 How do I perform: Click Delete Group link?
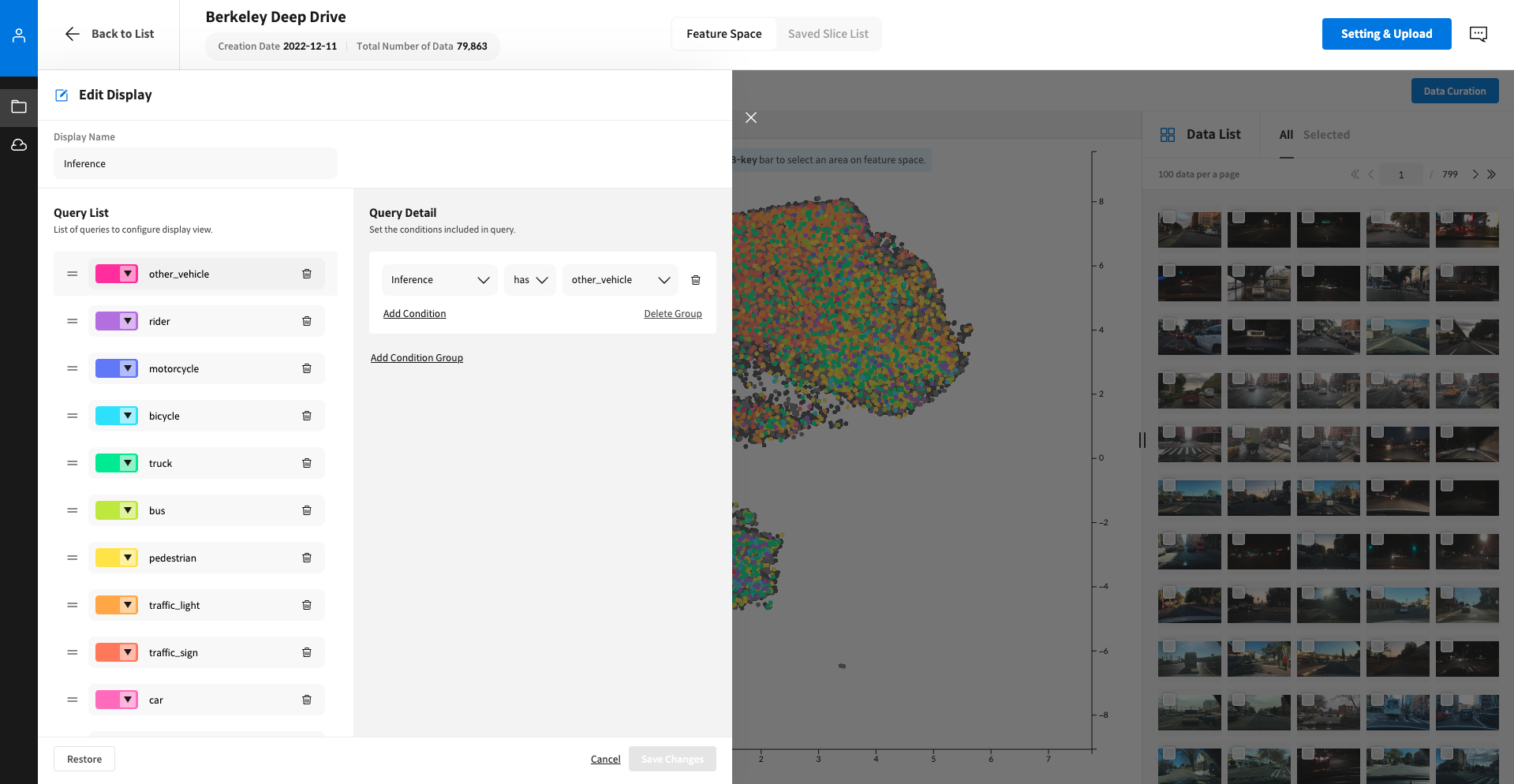(x=673, y=314)
